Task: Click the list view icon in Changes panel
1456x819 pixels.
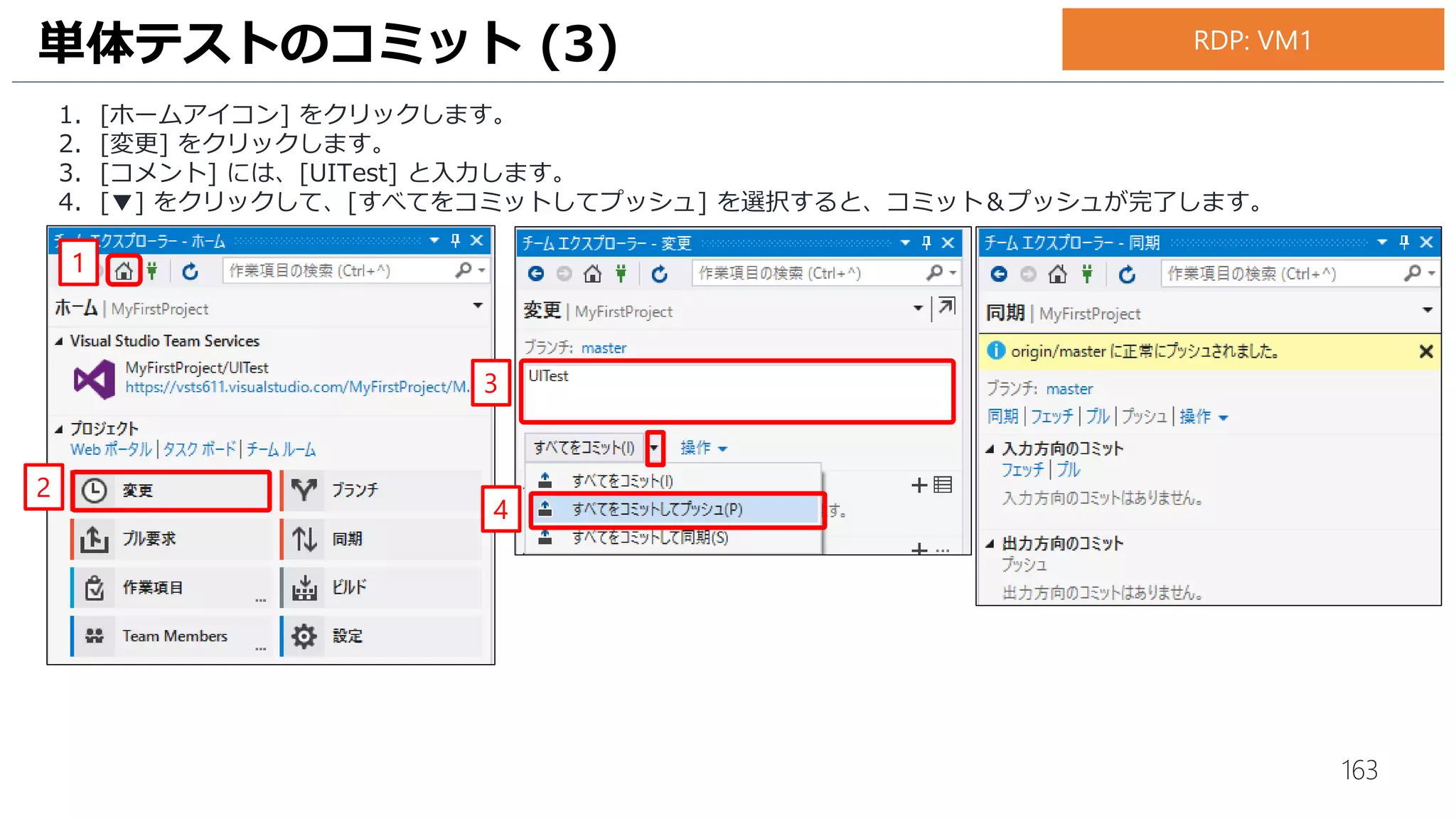Action: point(943,485)
